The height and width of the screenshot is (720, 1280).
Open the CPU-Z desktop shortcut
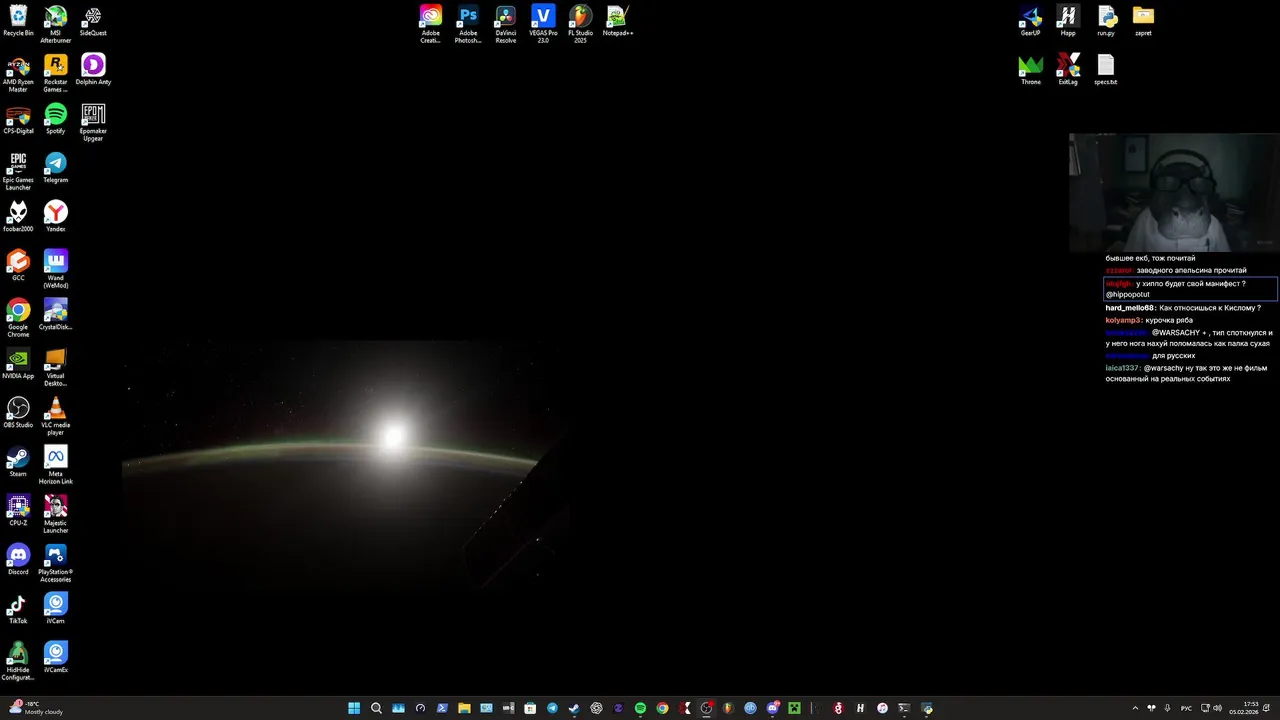[x=18, y=511]
